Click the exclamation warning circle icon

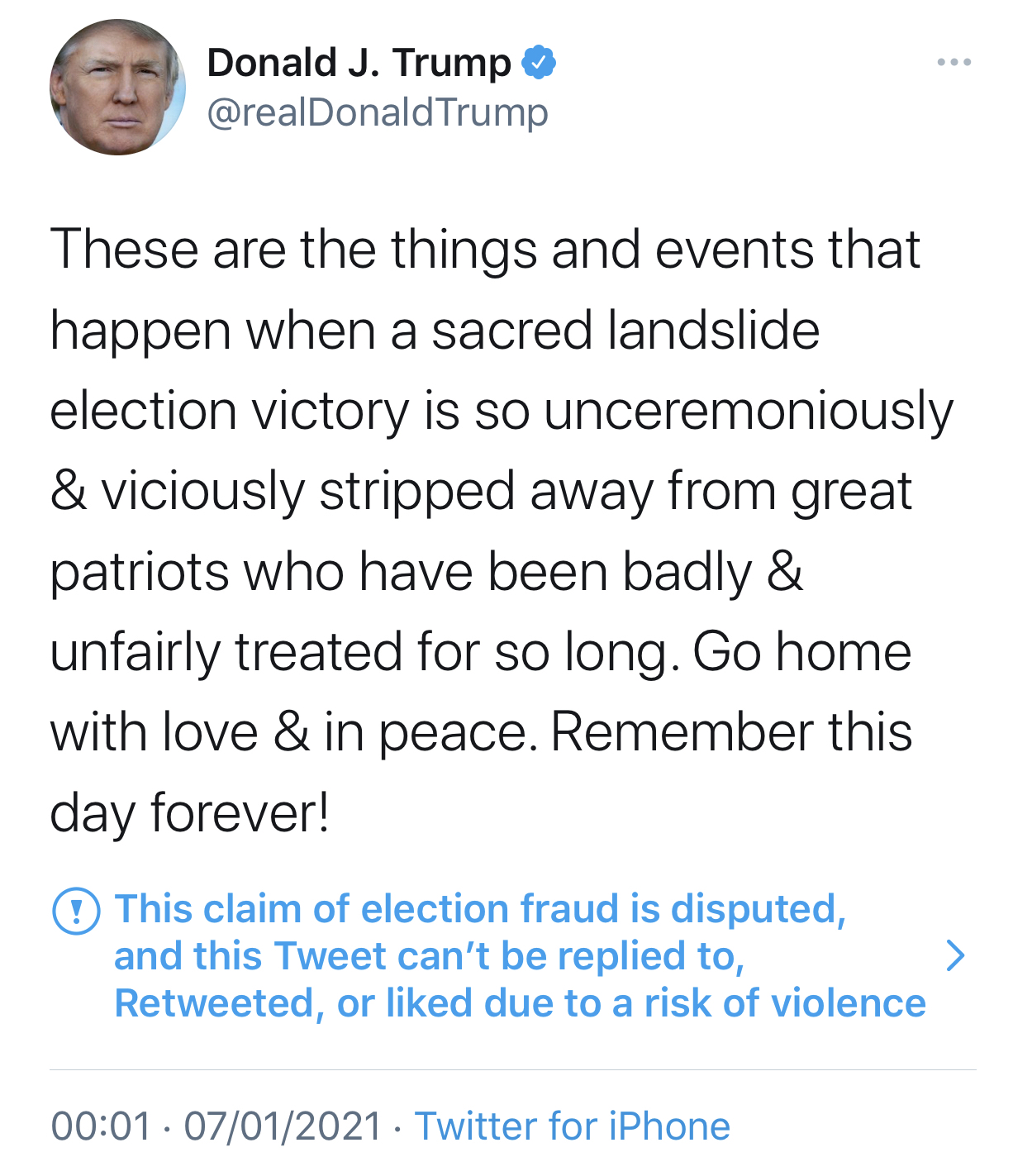[76, 910]
